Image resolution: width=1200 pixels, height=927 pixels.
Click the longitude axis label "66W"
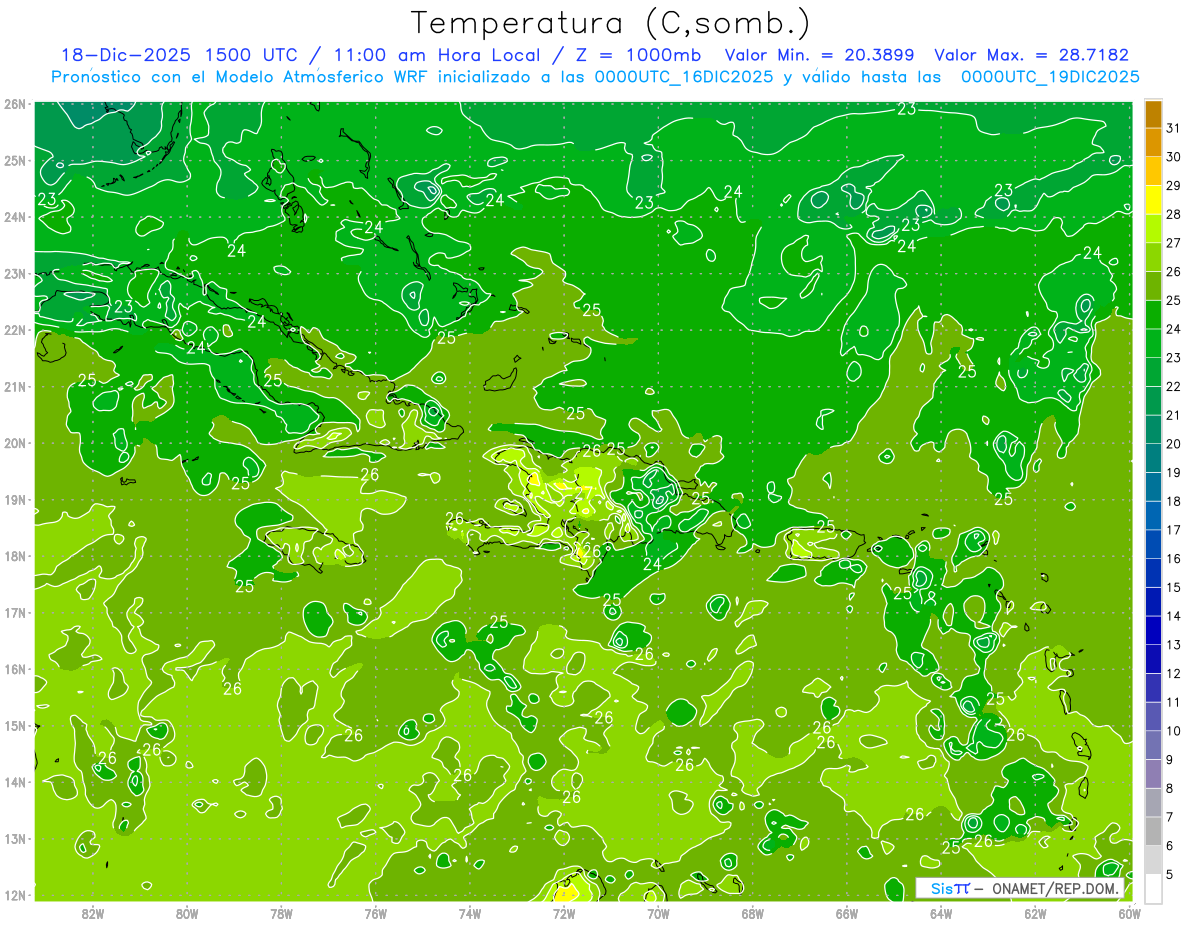(x=847, y=913)
